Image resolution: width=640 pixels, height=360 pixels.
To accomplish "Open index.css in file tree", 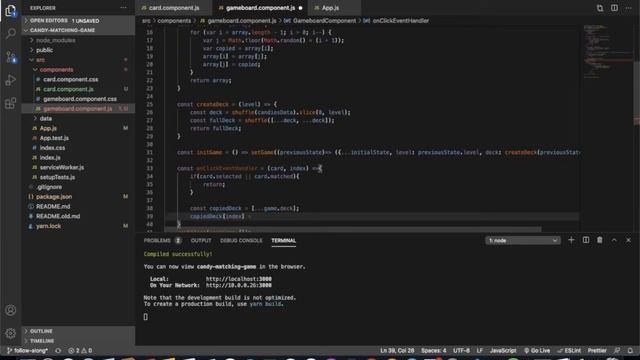I will 78,148.
